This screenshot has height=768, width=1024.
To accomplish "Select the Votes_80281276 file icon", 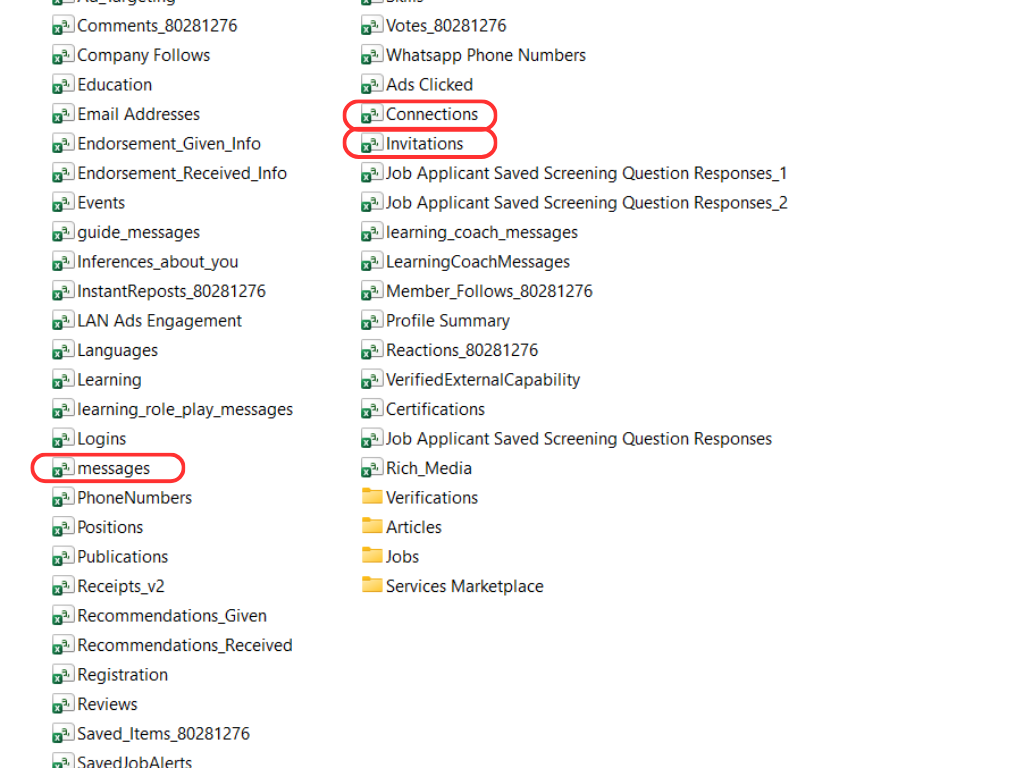I will click(372, 26).
